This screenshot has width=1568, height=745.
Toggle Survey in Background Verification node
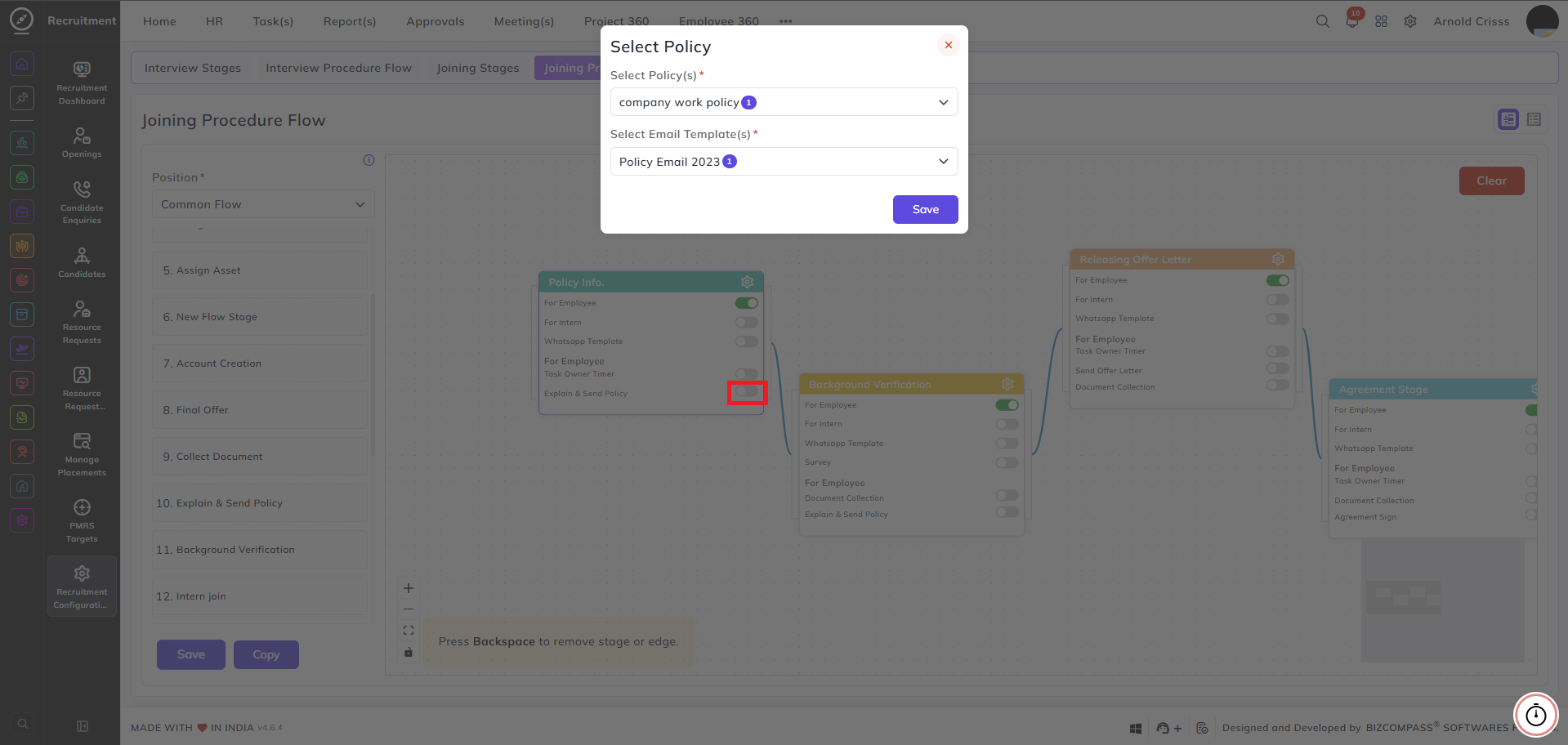(x=1007, y=462)
